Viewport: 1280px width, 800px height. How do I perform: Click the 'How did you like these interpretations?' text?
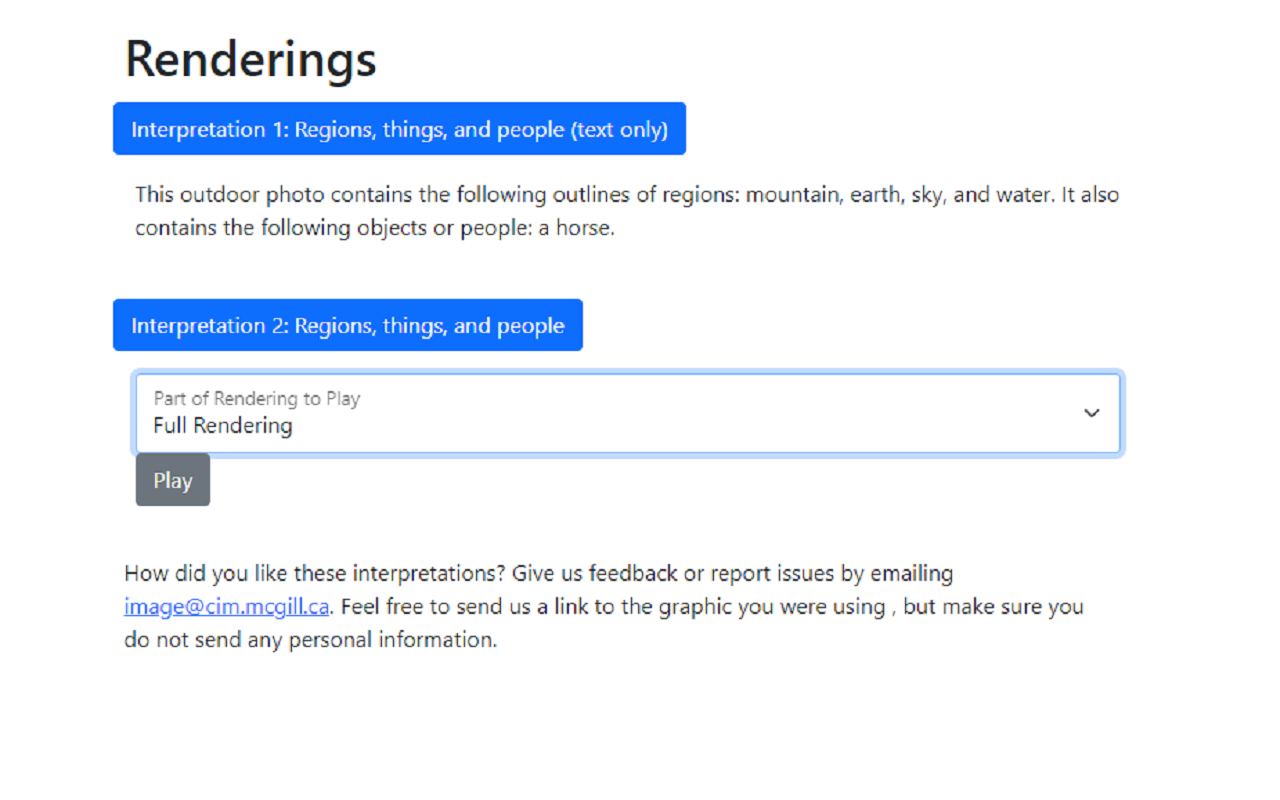[x=316, y=574]
